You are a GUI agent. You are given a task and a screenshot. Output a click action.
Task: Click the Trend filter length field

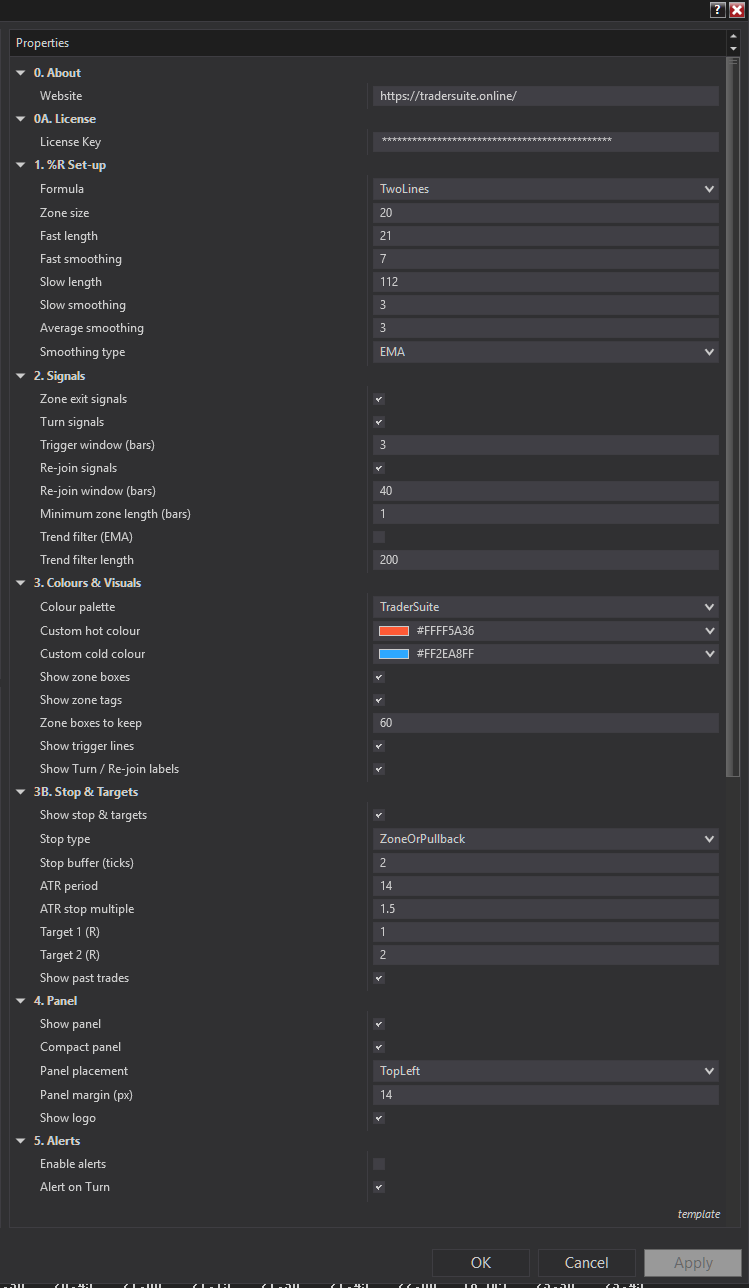(545, 560)
